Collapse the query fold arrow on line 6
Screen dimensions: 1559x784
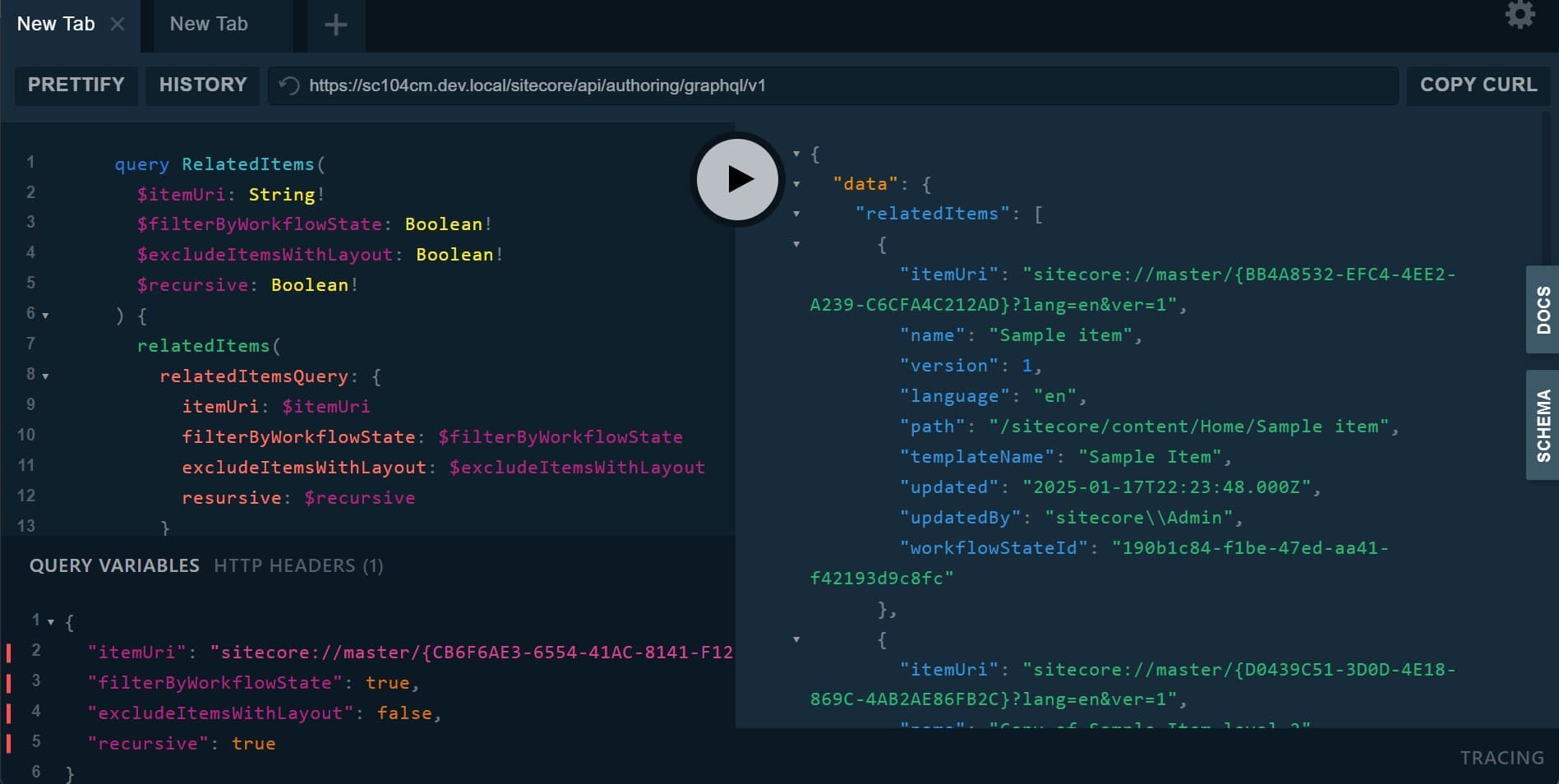(46, 316)
